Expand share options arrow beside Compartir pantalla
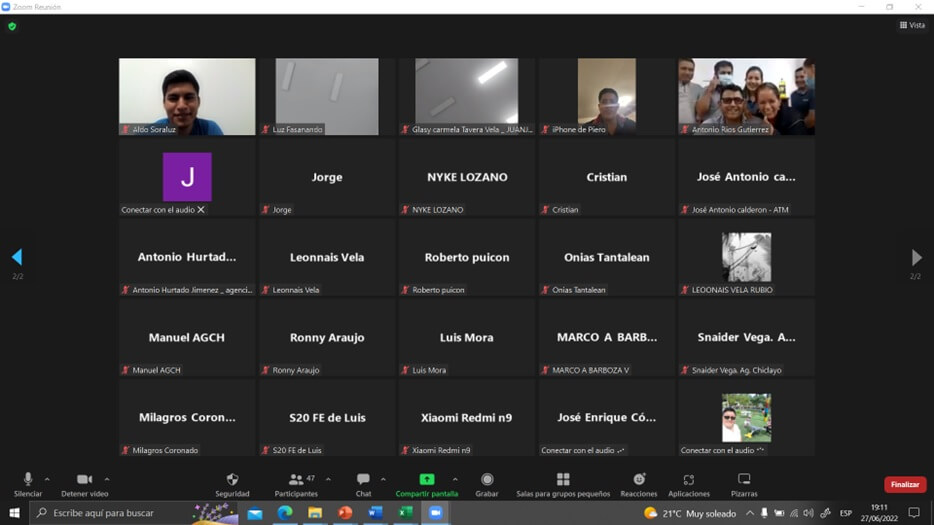 click(455, 479)
